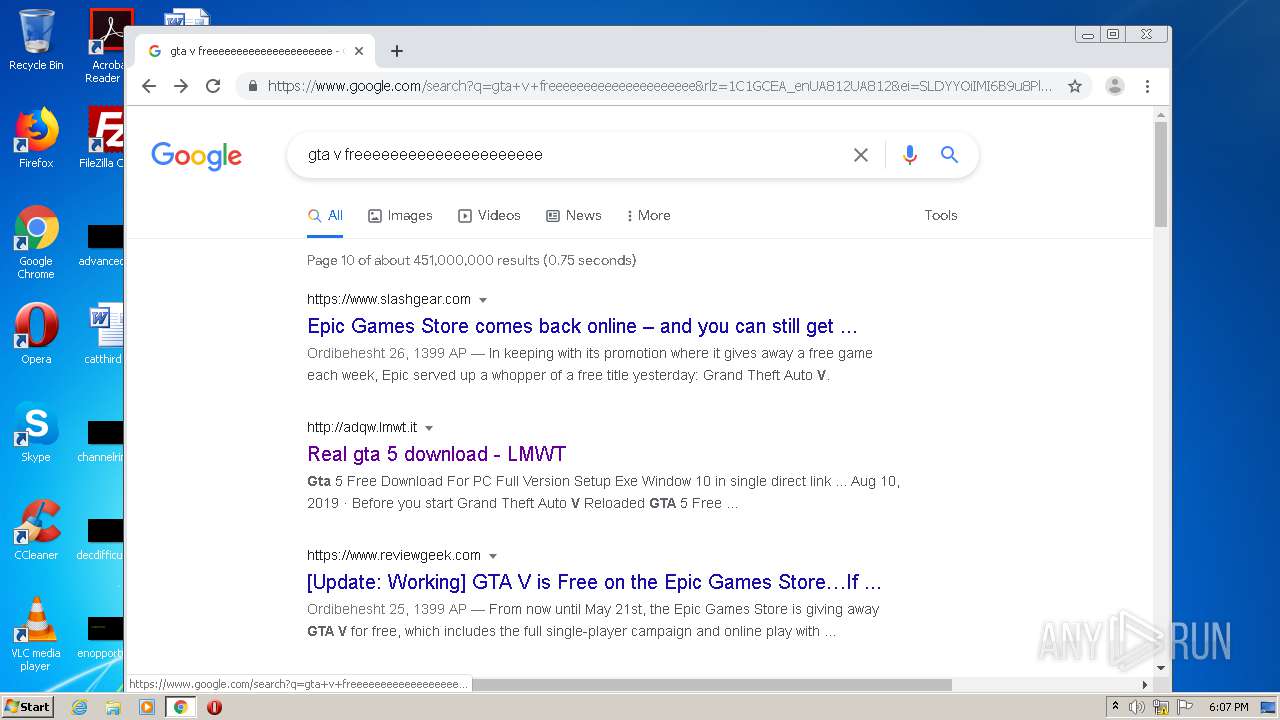Close the gta v search tab
The image size is (1280, 720).
pos(358,51)
